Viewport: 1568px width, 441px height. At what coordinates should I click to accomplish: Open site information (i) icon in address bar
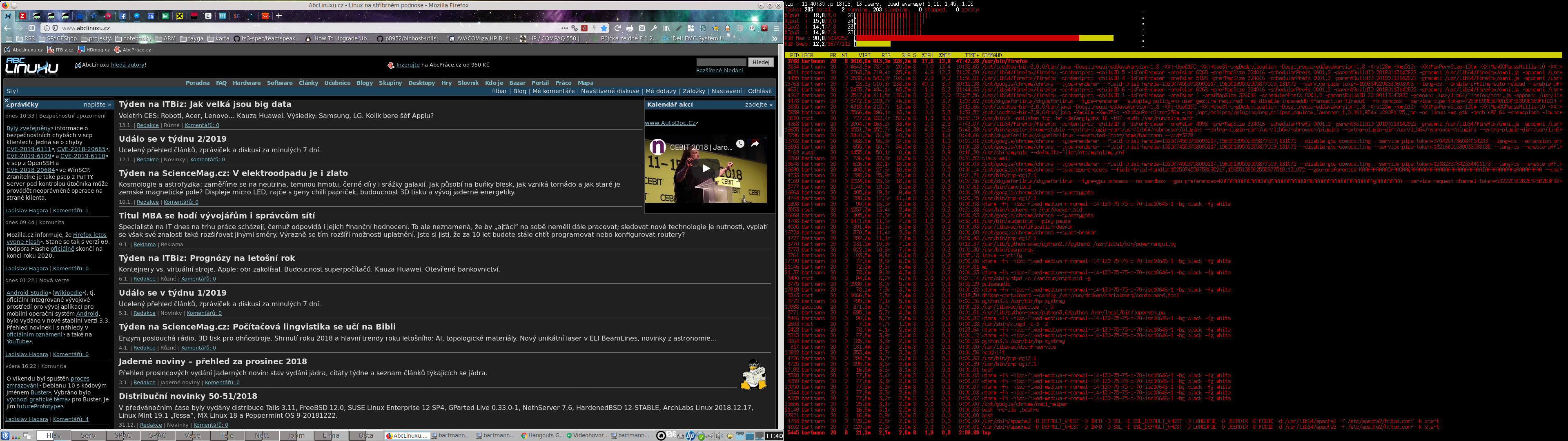tap(47, 28)
